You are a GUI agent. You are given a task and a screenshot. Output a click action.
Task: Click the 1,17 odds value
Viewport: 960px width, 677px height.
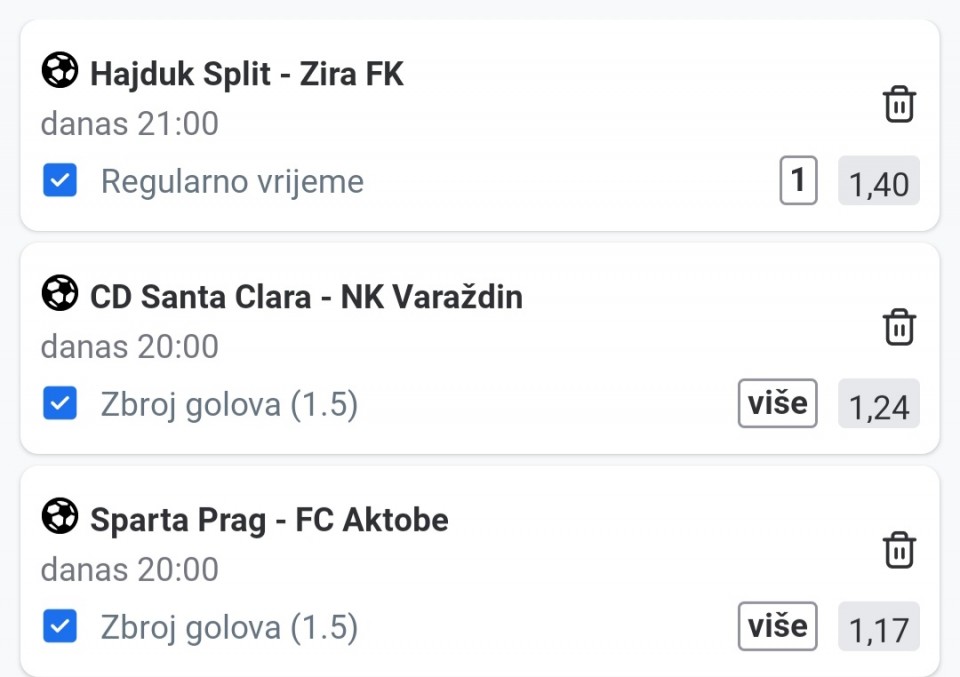tap(879, 626)
